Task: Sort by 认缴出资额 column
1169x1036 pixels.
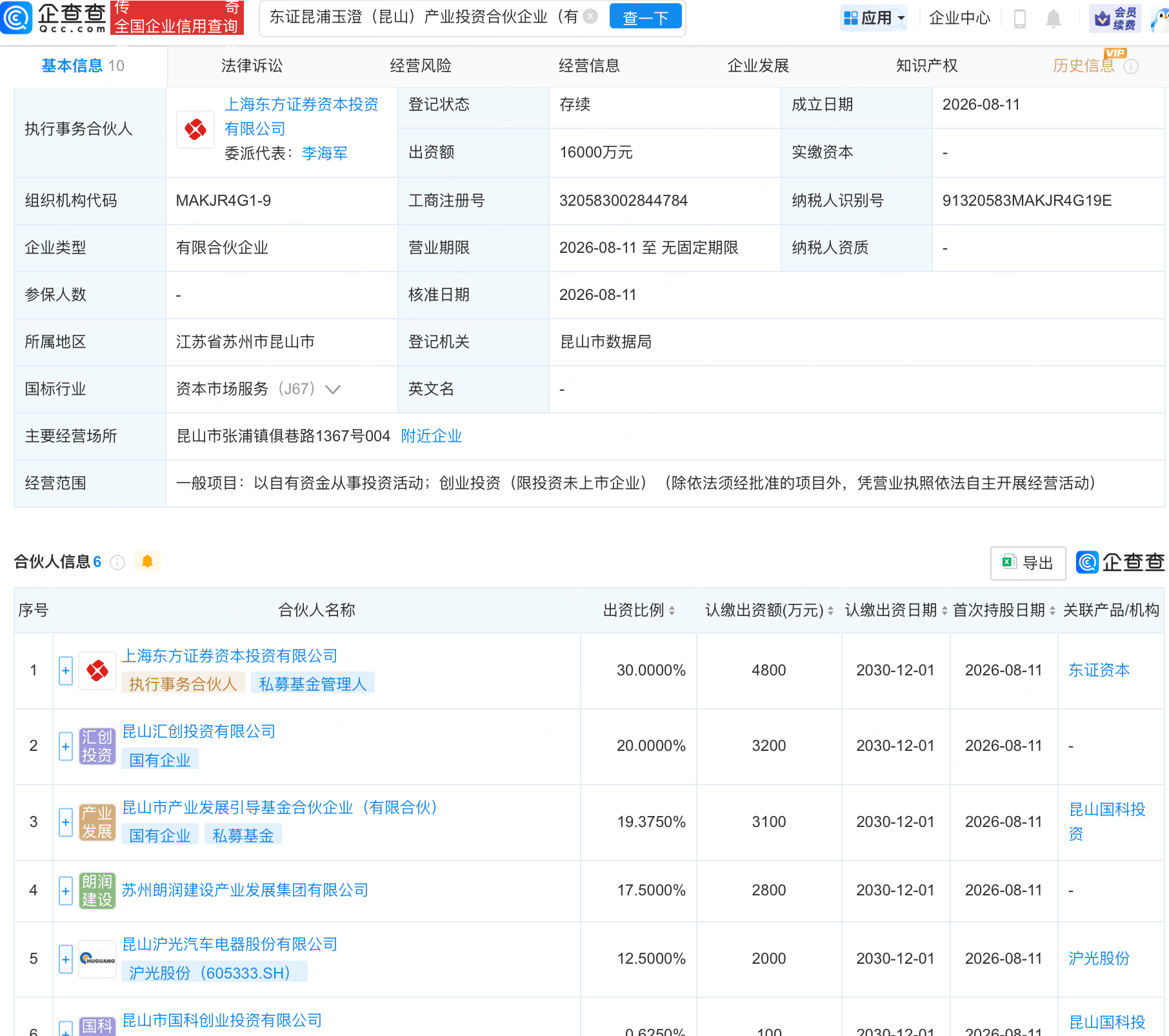Action: [830, 611]
